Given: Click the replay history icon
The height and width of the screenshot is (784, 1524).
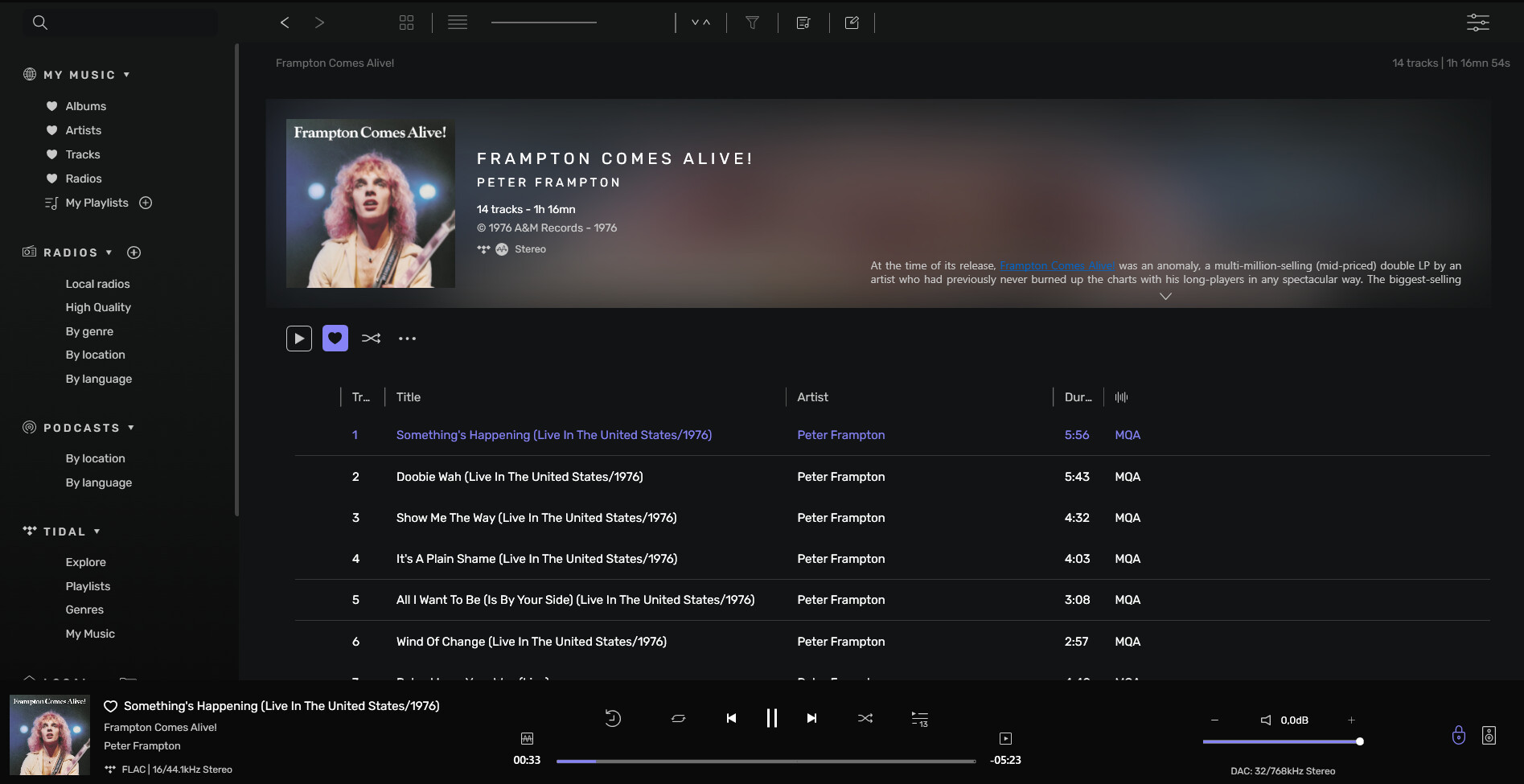Looking at the screenshot, I should (613, 718).
